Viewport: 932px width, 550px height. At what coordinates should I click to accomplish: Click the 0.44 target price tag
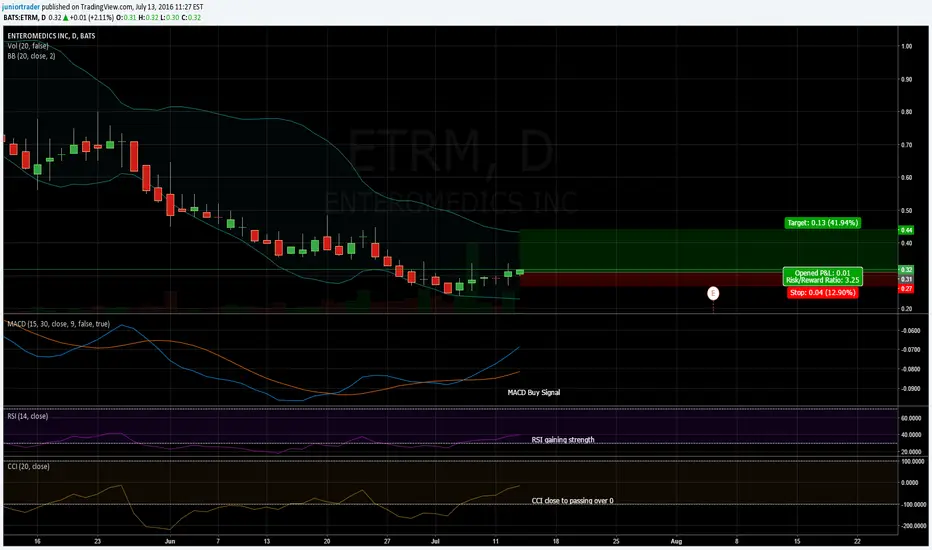[906, 230]
